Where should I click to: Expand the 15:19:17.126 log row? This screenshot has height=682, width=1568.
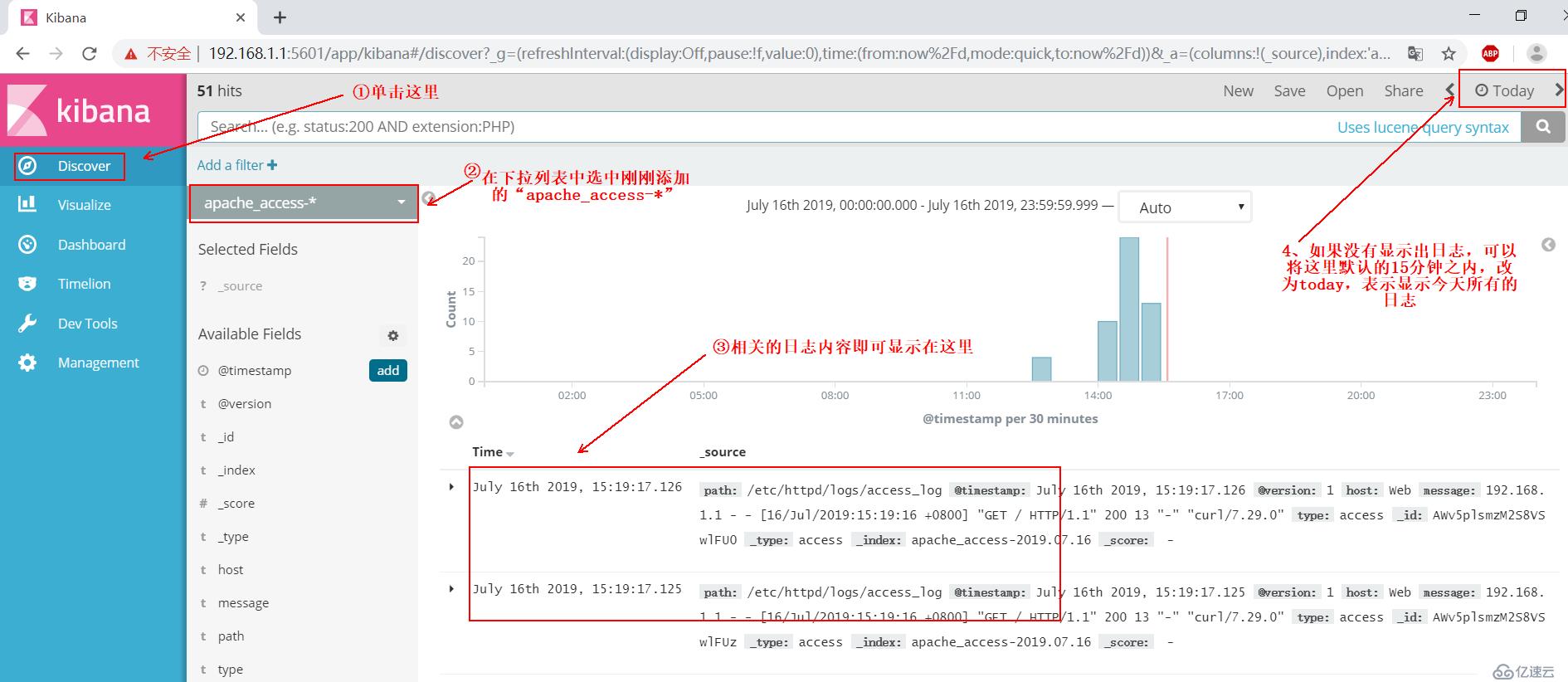click(x=451, y=487)
